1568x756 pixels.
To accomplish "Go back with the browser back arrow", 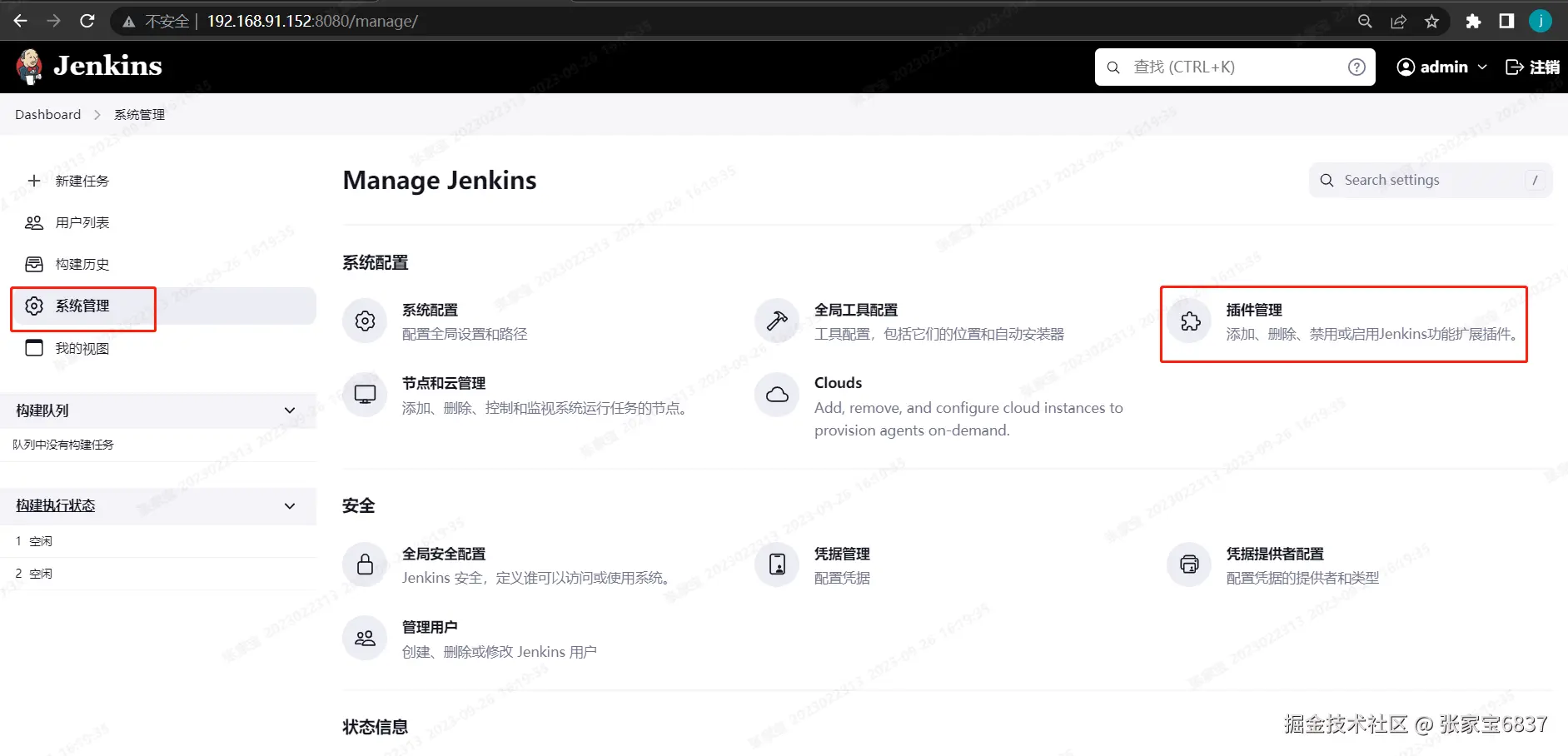I will [21, 21].
